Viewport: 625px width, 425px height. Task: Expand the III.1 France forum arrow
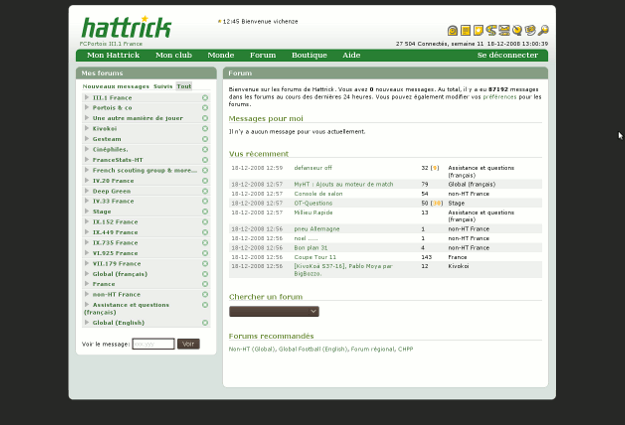(87, 98)
